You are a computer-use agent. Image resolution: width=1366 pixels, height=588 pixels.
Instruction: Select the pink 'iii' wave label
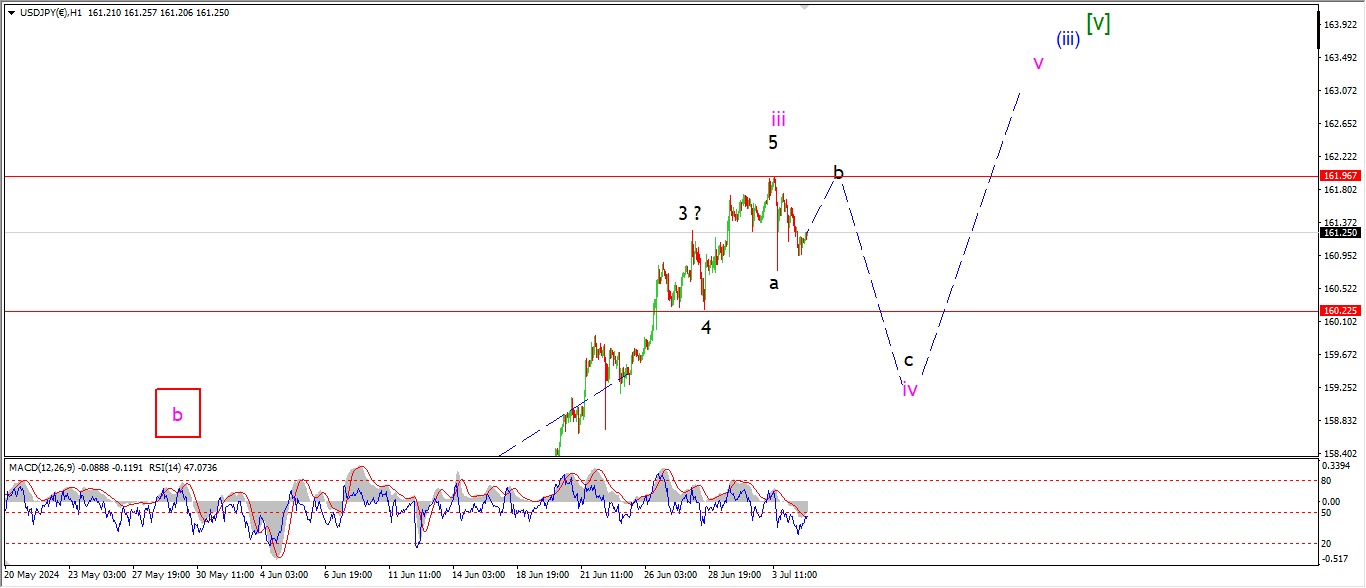coord(778,120)
